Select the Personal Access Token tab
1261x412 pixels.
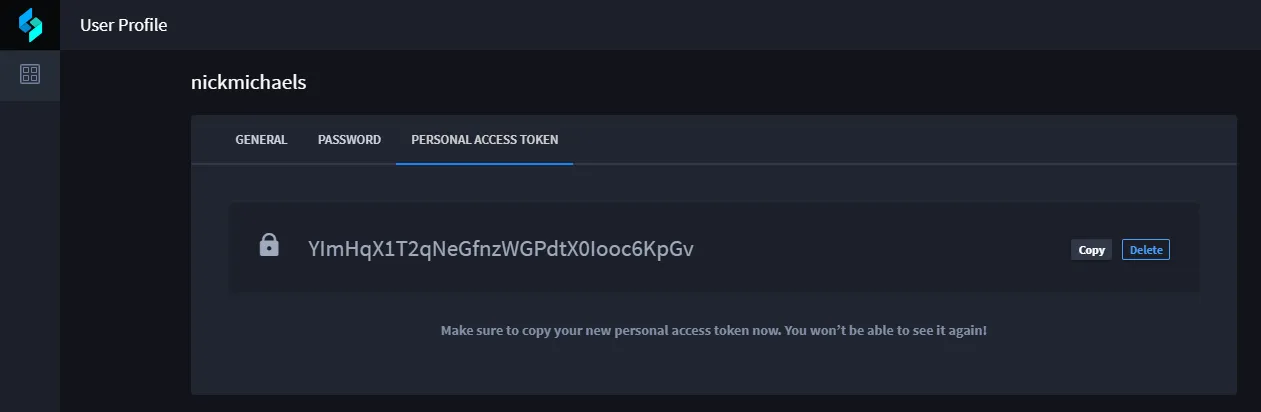click(x=485, y=140)
